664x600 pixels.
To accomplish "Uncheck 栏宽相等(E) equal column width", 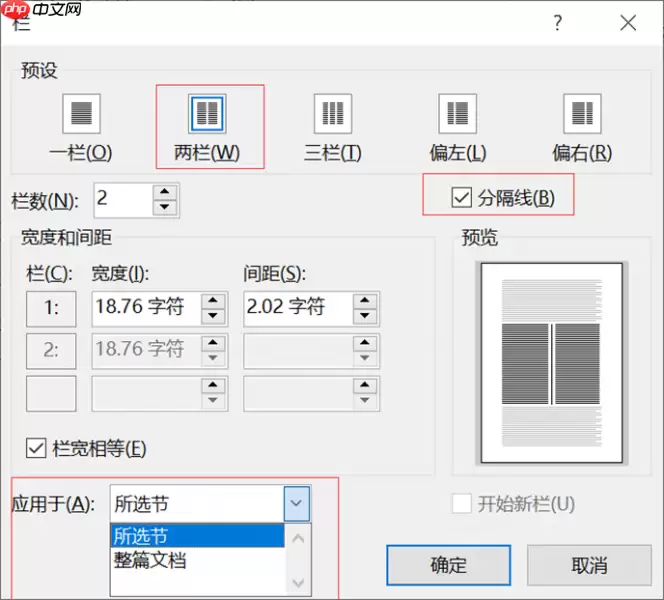I will click(x=36, y=448).
